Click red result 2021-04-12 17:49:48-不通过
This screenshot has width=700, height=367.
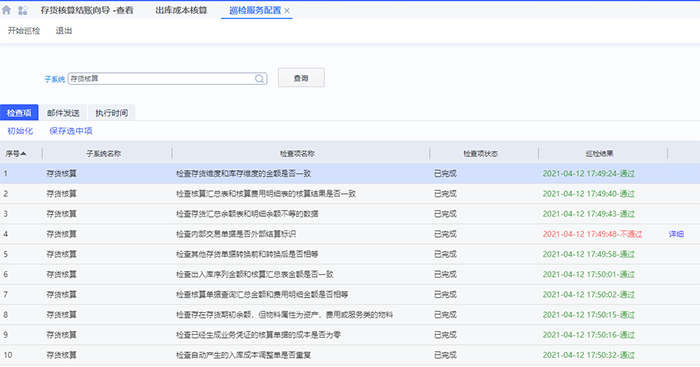click(x=592, y=234)
